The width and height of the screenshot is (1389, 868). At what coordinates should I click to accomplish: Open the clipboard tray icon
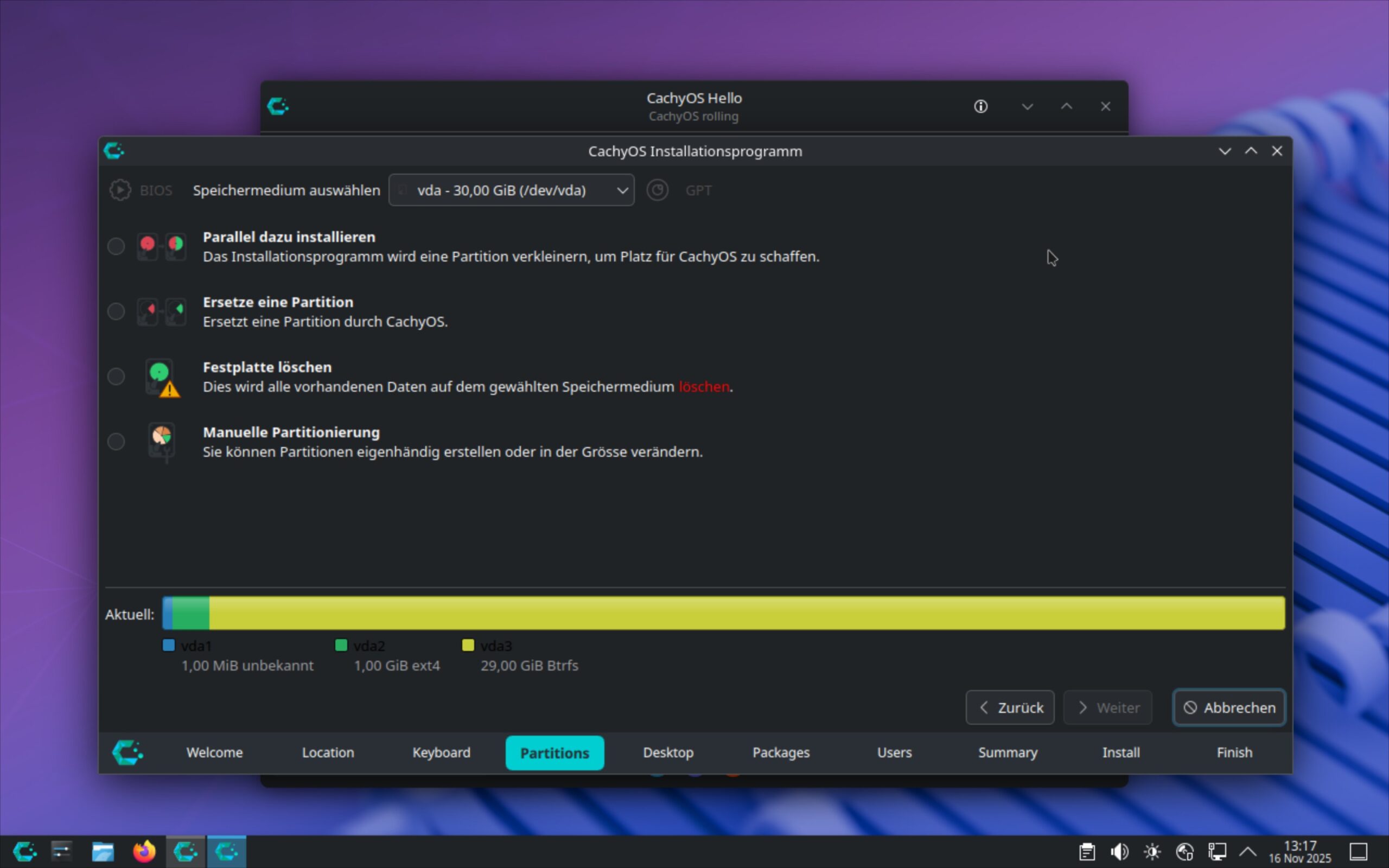tap(1087, 851)
